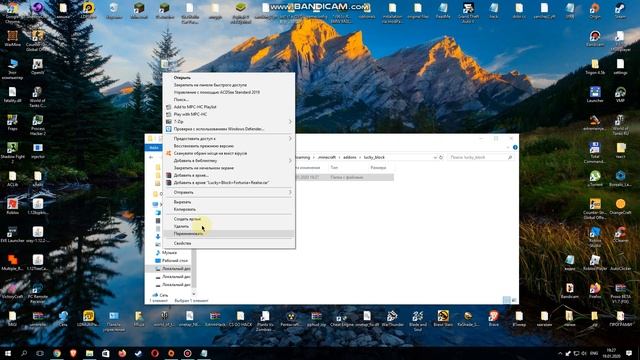
Task: Open File Explorer from the taskbar
Action: point(89,353)
